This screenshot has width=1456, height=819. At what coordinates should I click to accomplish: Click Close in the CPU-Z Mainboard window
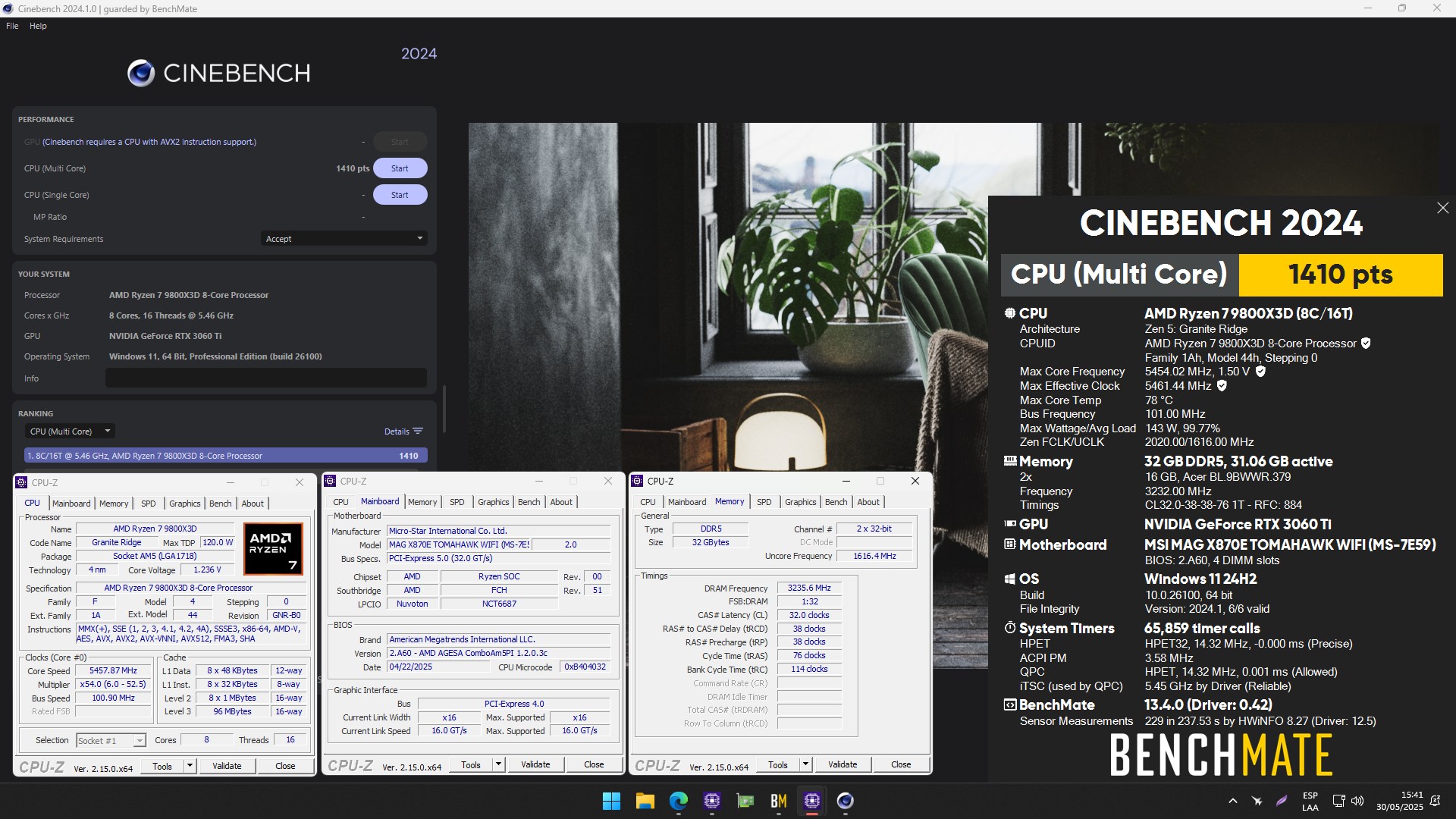point(594,764)
